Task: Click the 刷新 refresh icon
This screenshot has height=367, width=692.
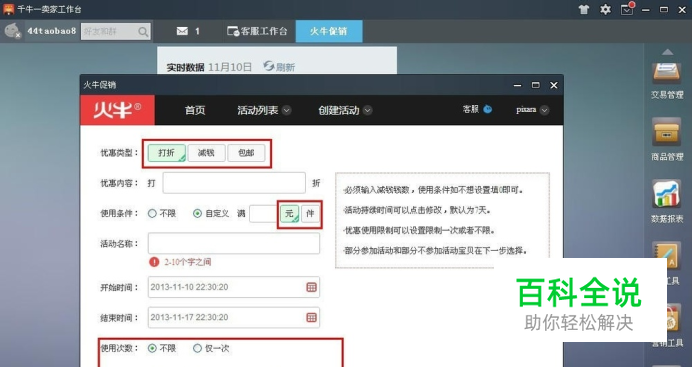Action: click(268, 66)
